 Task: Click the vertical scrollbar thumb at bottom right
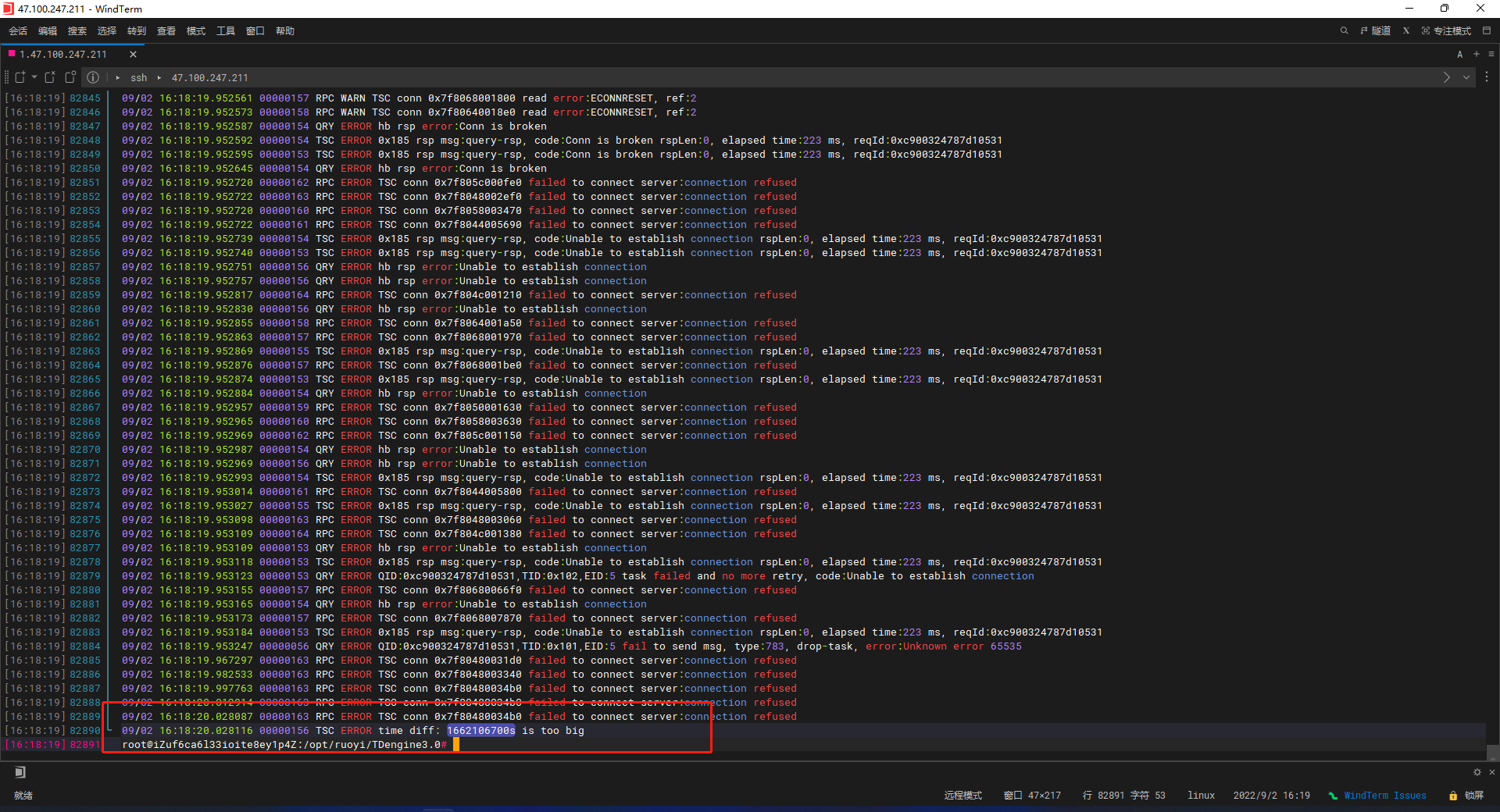coord(1493,753)
